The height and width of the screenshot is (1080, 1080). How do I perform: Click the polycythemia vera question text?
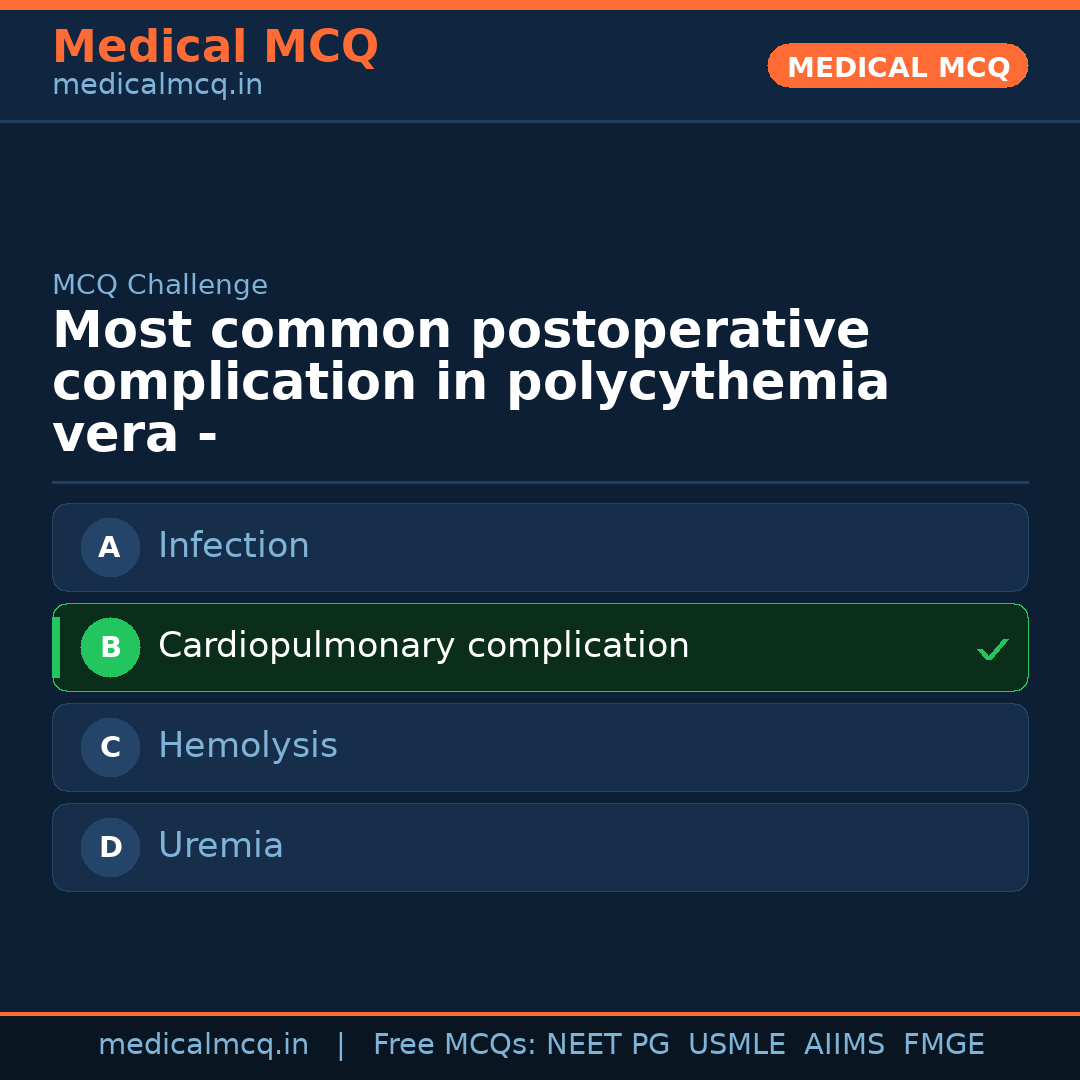470,383
